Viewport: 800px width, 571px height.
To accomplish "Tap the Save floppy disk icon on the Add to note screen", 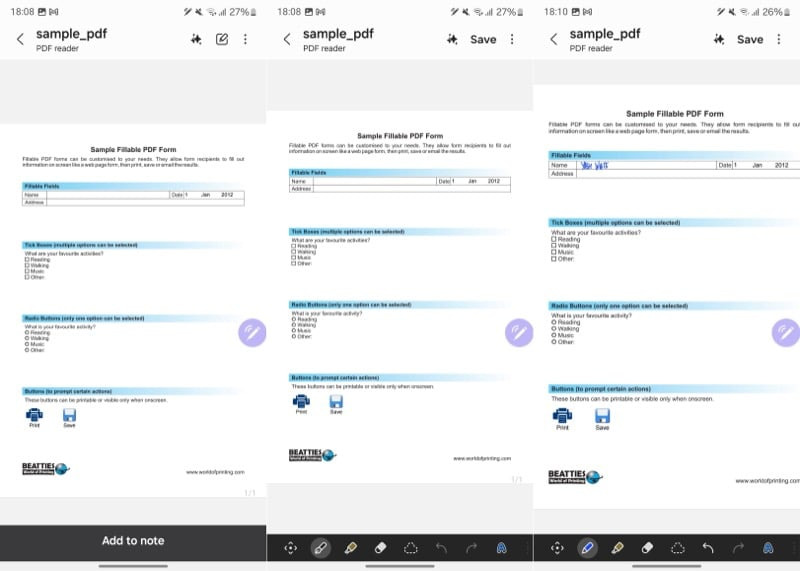I will tap(69, 417).
